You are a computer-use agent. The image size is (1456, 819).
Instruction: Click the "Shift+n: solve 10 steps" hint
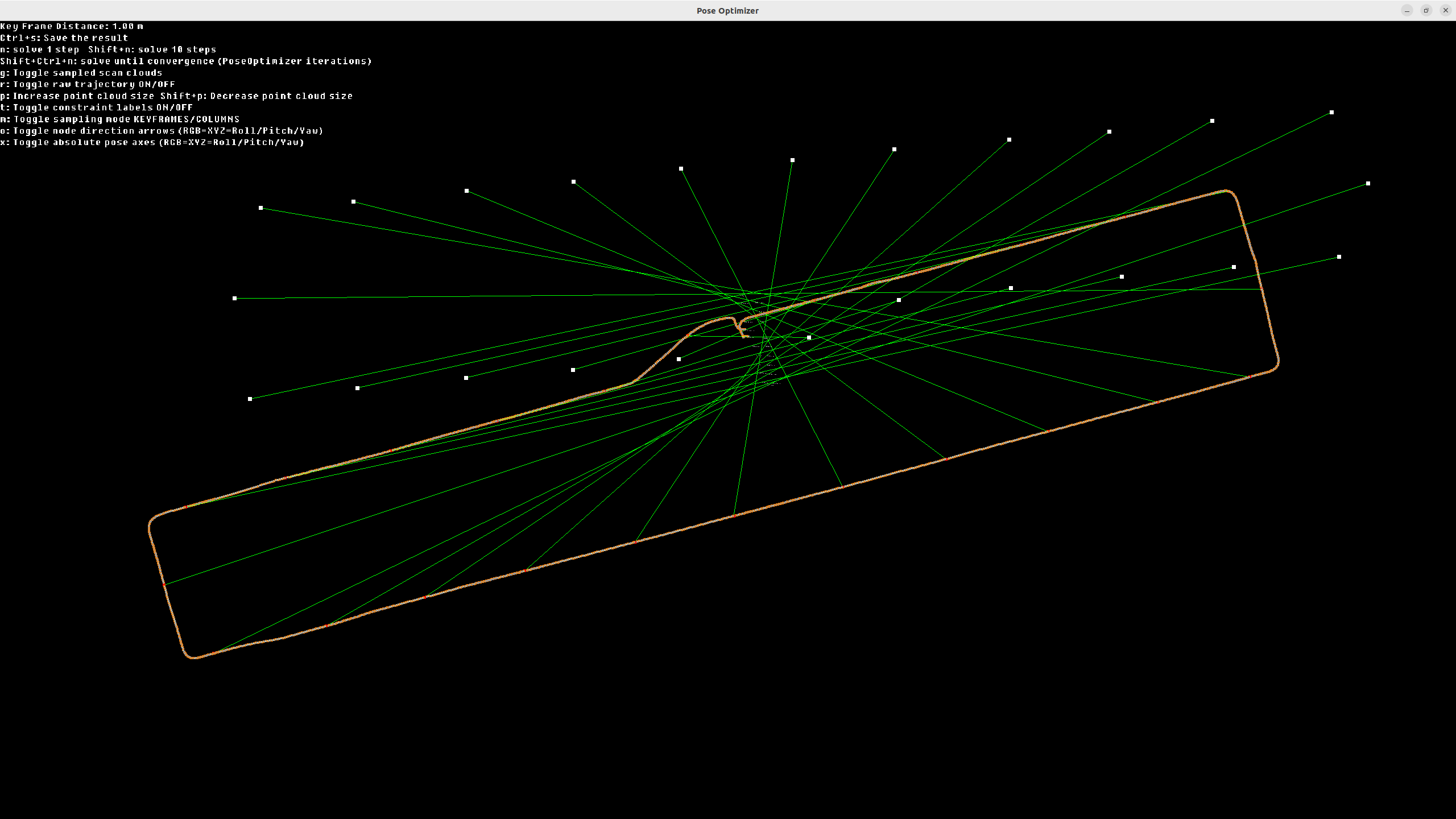[x=152, y=49]
